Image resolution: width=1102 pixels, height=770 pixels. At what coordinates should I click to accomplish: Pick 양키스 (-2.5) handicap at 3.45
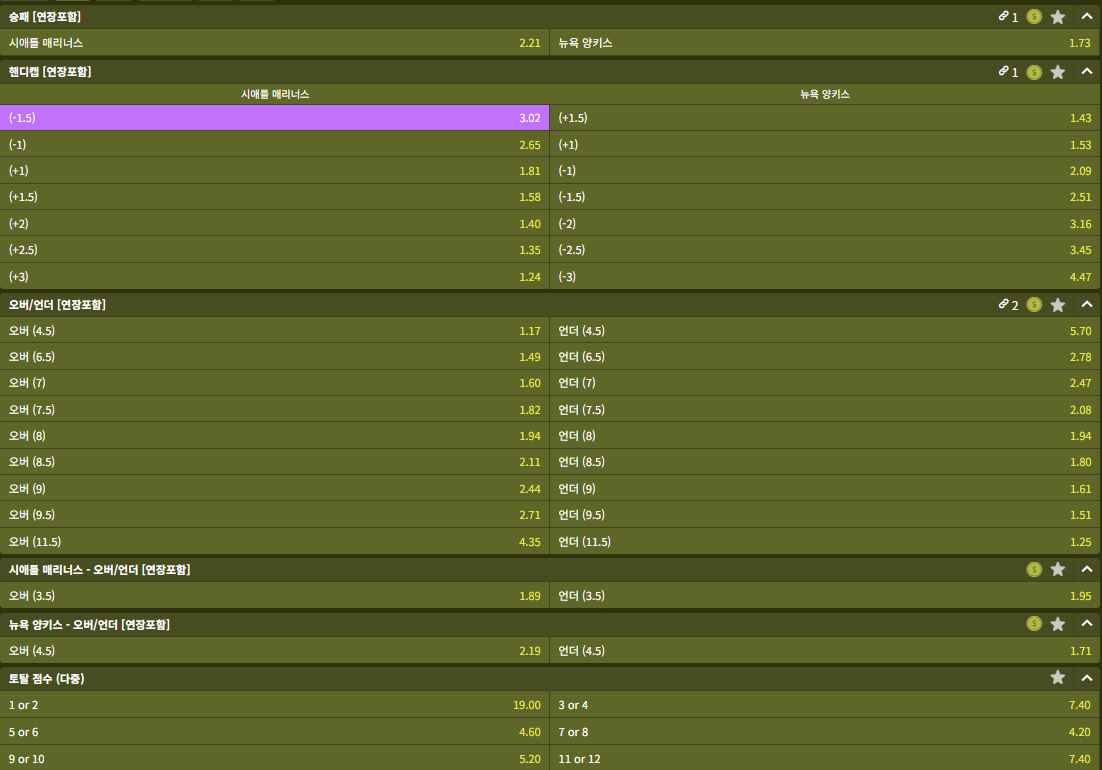click(825, 249)
